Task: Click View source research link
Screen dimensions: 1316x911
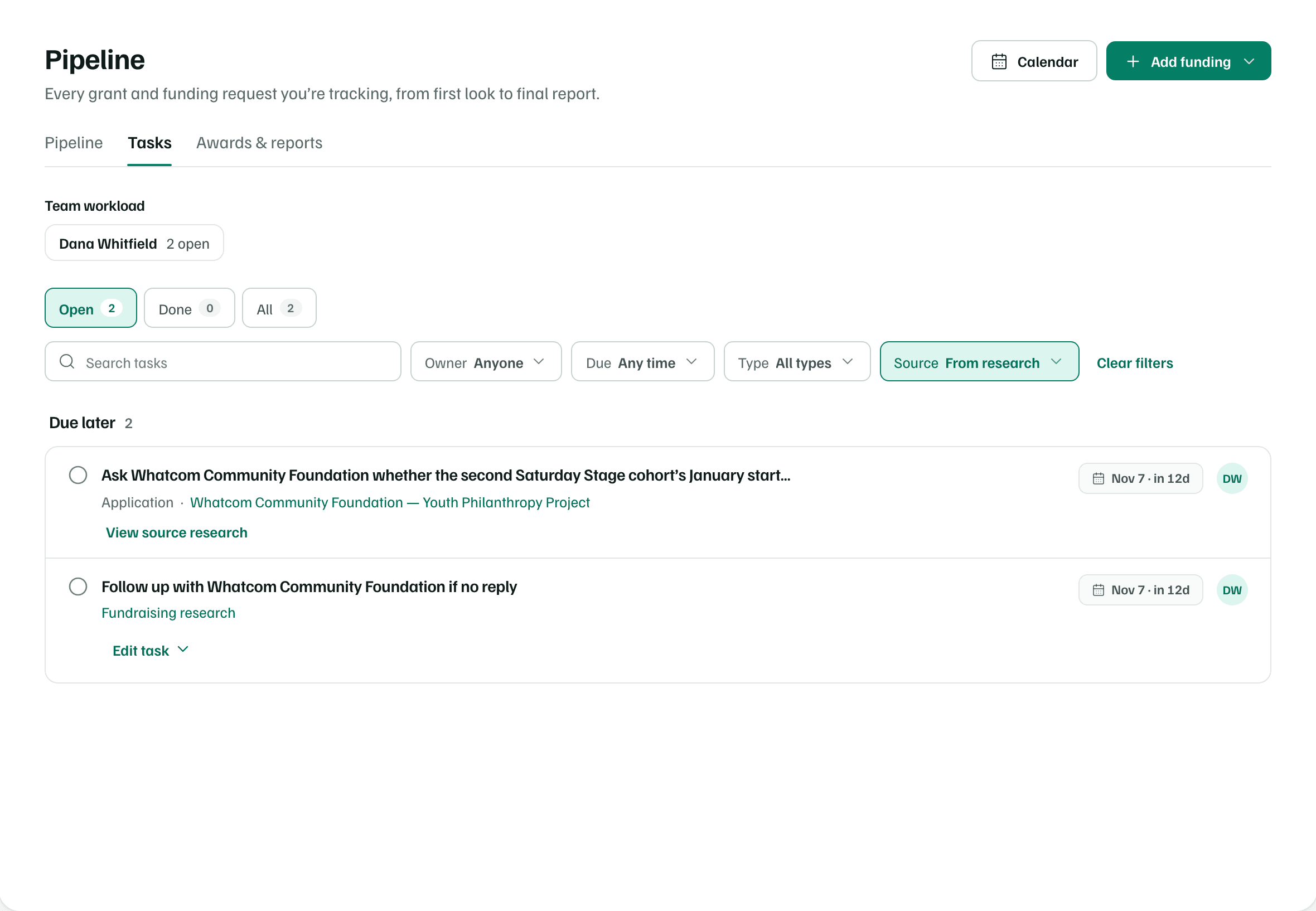Action: pos(176,532)
